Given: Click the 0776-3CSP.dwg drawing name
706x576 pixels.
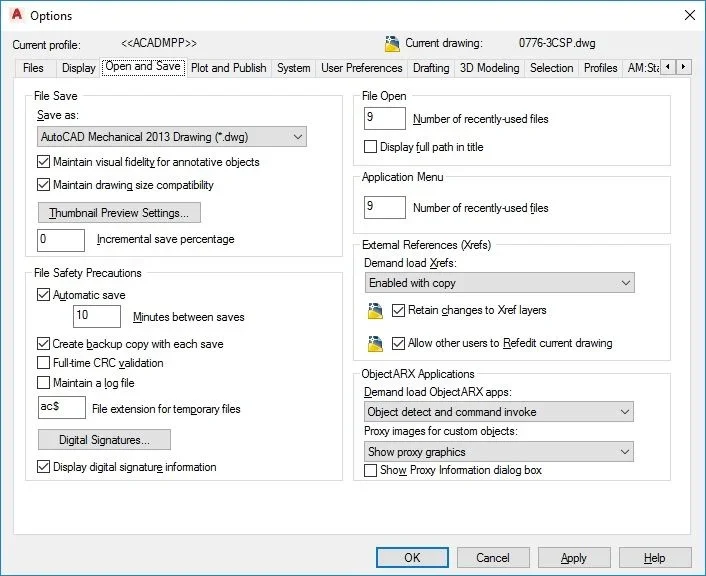Looking at the screenshot, I should [557, 43].
